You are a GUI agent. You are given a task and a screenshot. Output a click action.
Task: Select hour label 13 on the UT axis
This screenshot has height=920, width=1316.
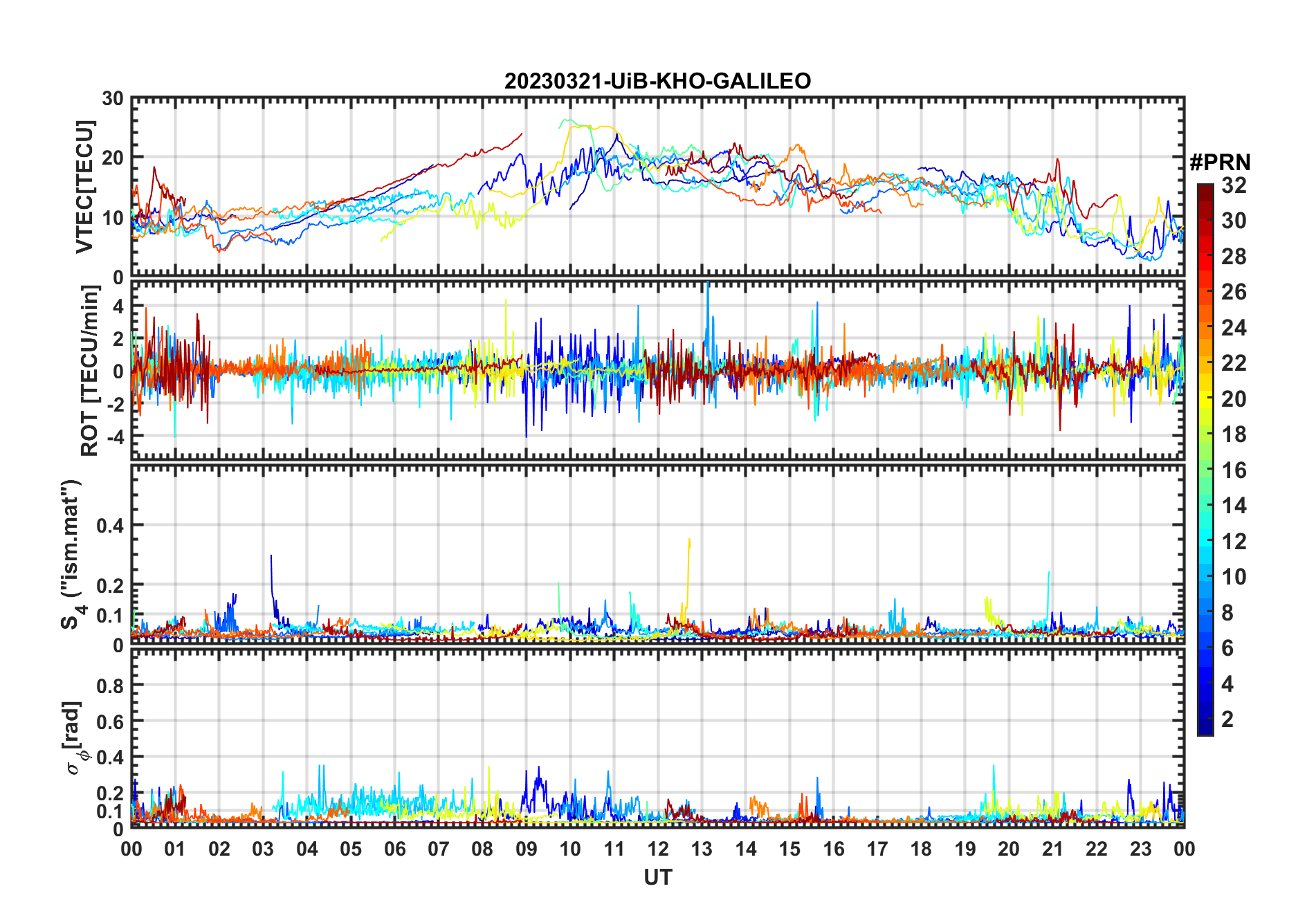[x=702, y=849]
